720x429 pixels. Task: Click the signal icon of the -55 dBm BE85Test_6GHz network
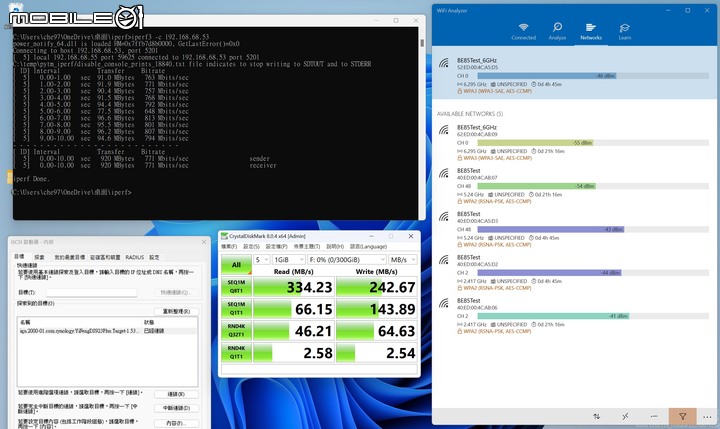point(444,130)
